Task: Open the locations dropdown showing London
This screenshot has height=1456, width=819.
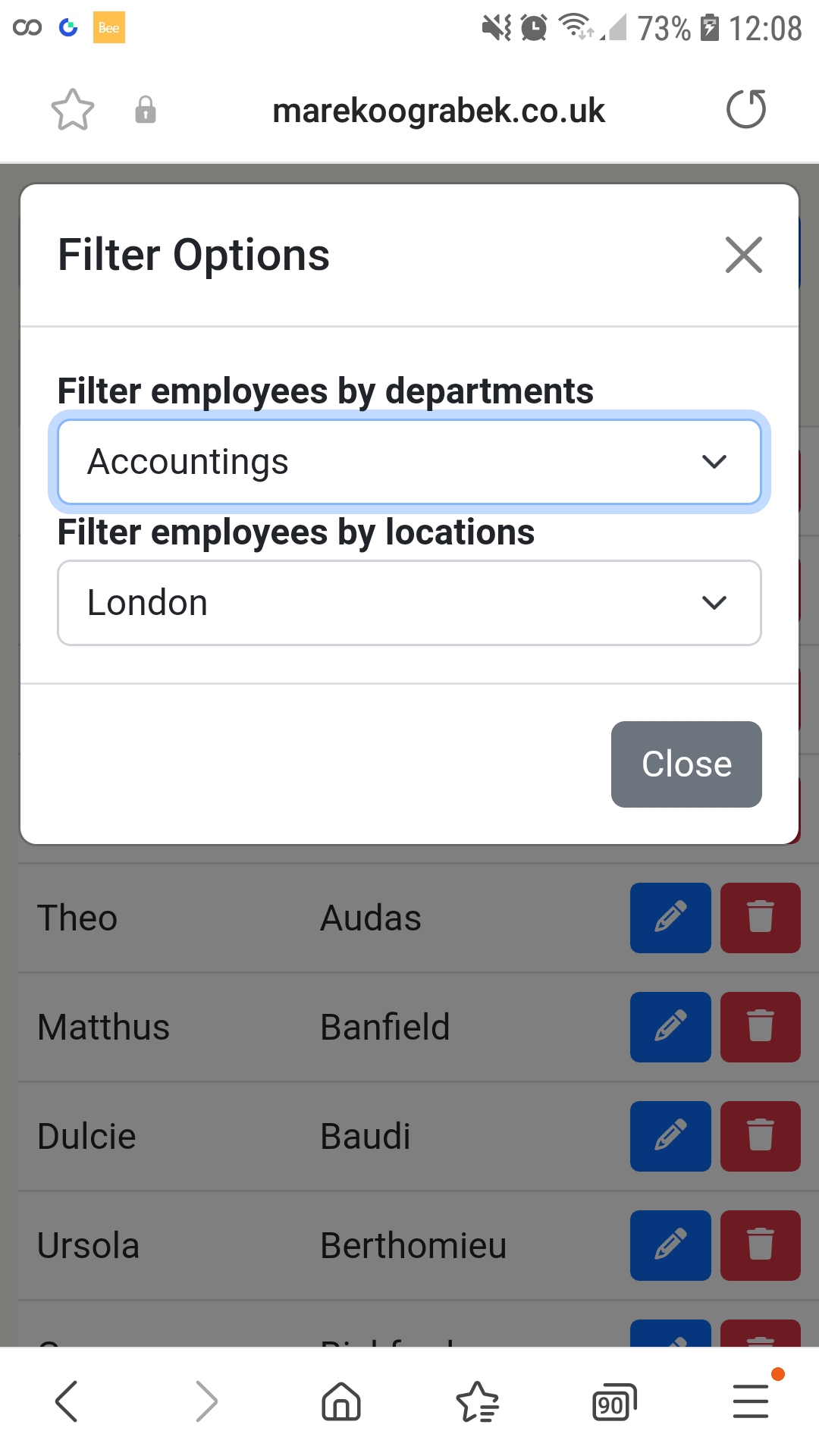Action: tap(409, 603)
